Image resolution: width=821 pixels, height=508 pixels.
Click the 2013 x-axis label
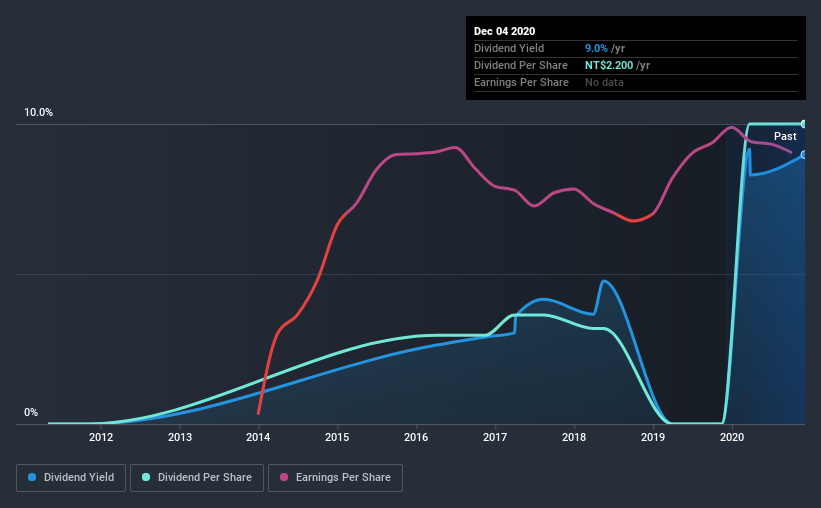coord(180,437)
